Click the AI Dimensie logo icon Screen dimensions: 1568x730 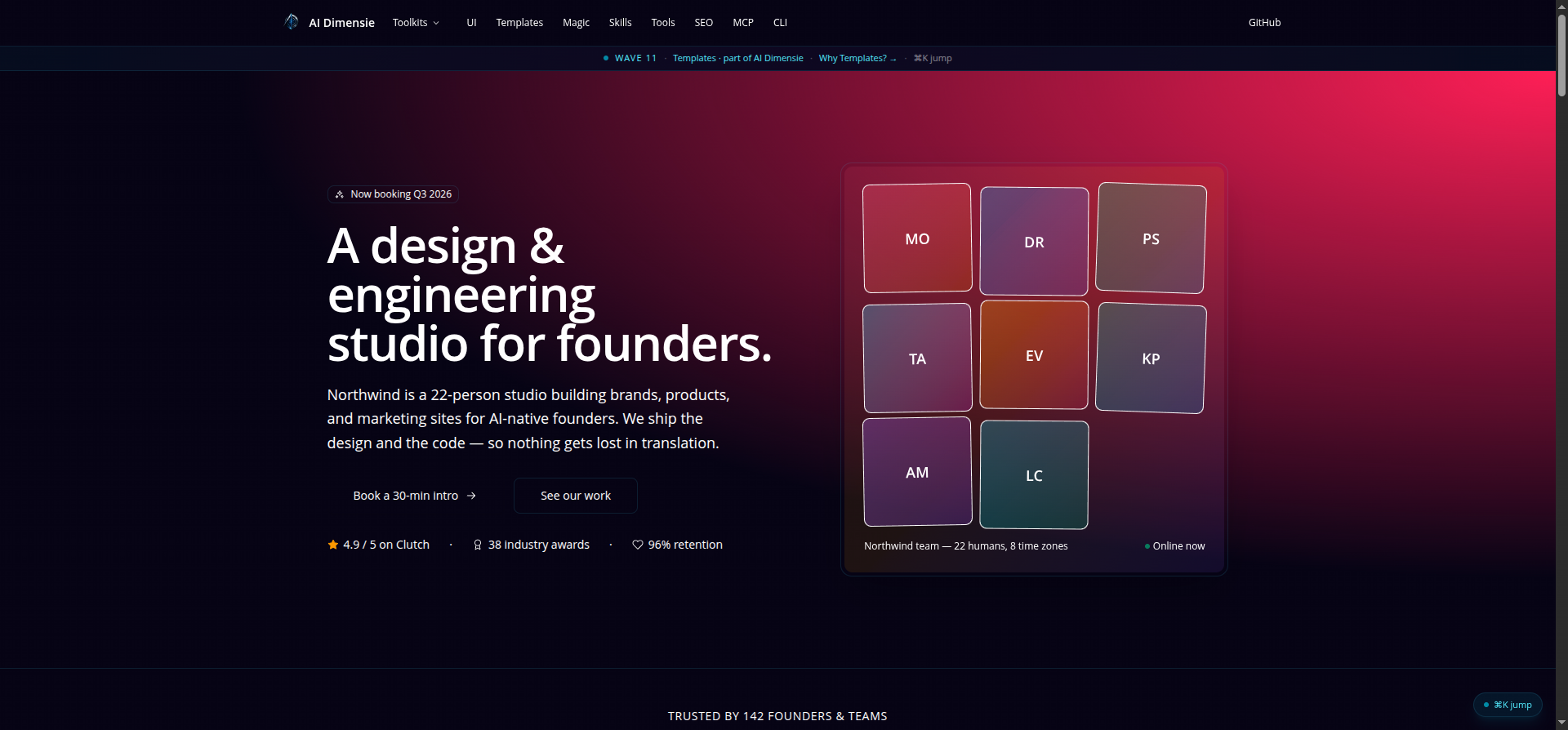click(x=292, y=22)
